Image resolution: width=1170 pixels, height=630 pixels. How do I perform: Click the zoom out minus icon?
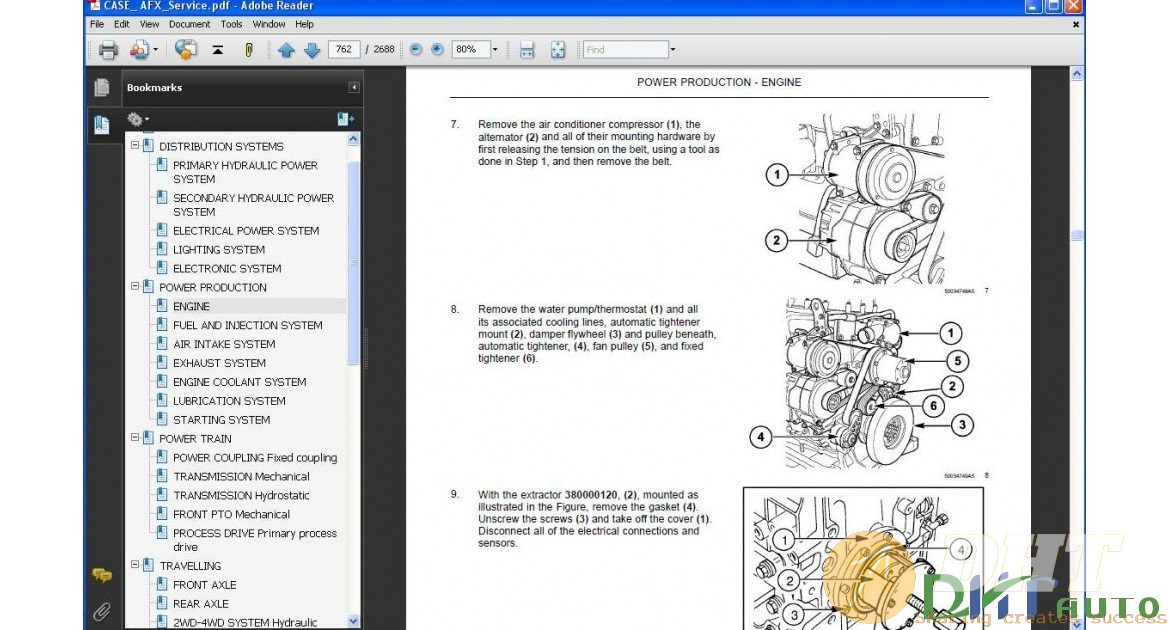click(416, 49)
